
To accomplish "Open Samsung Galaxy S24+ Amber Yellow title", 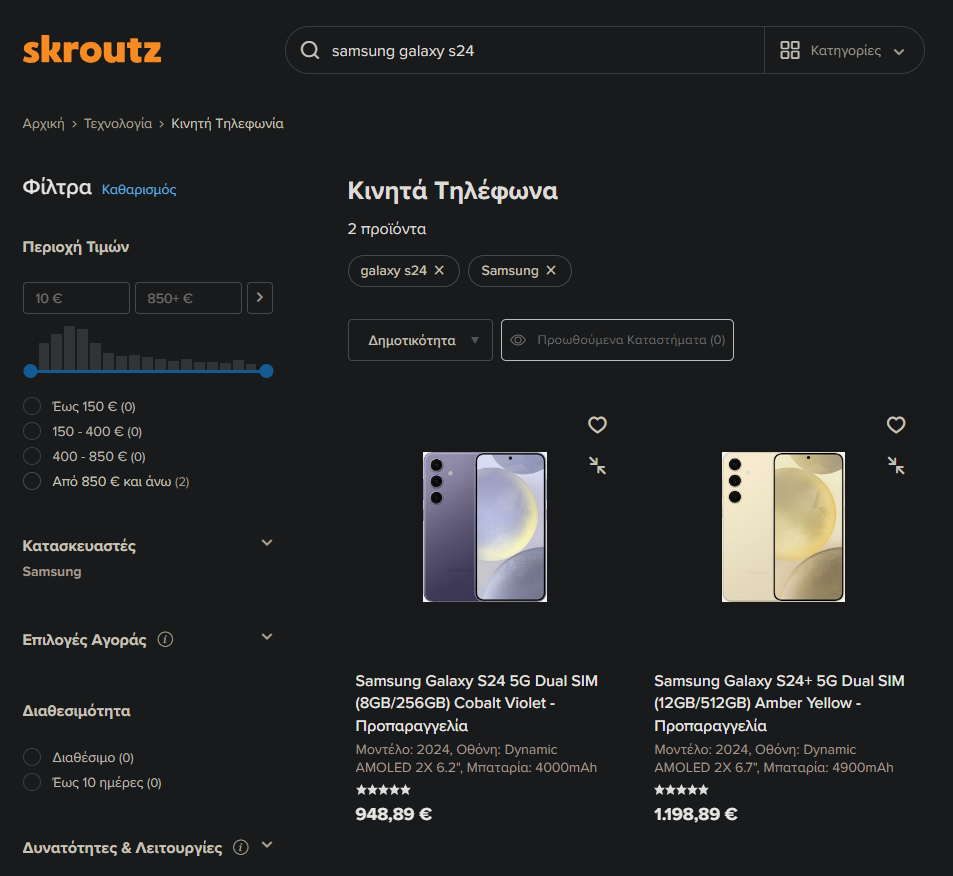I will (x=779, y=703).
